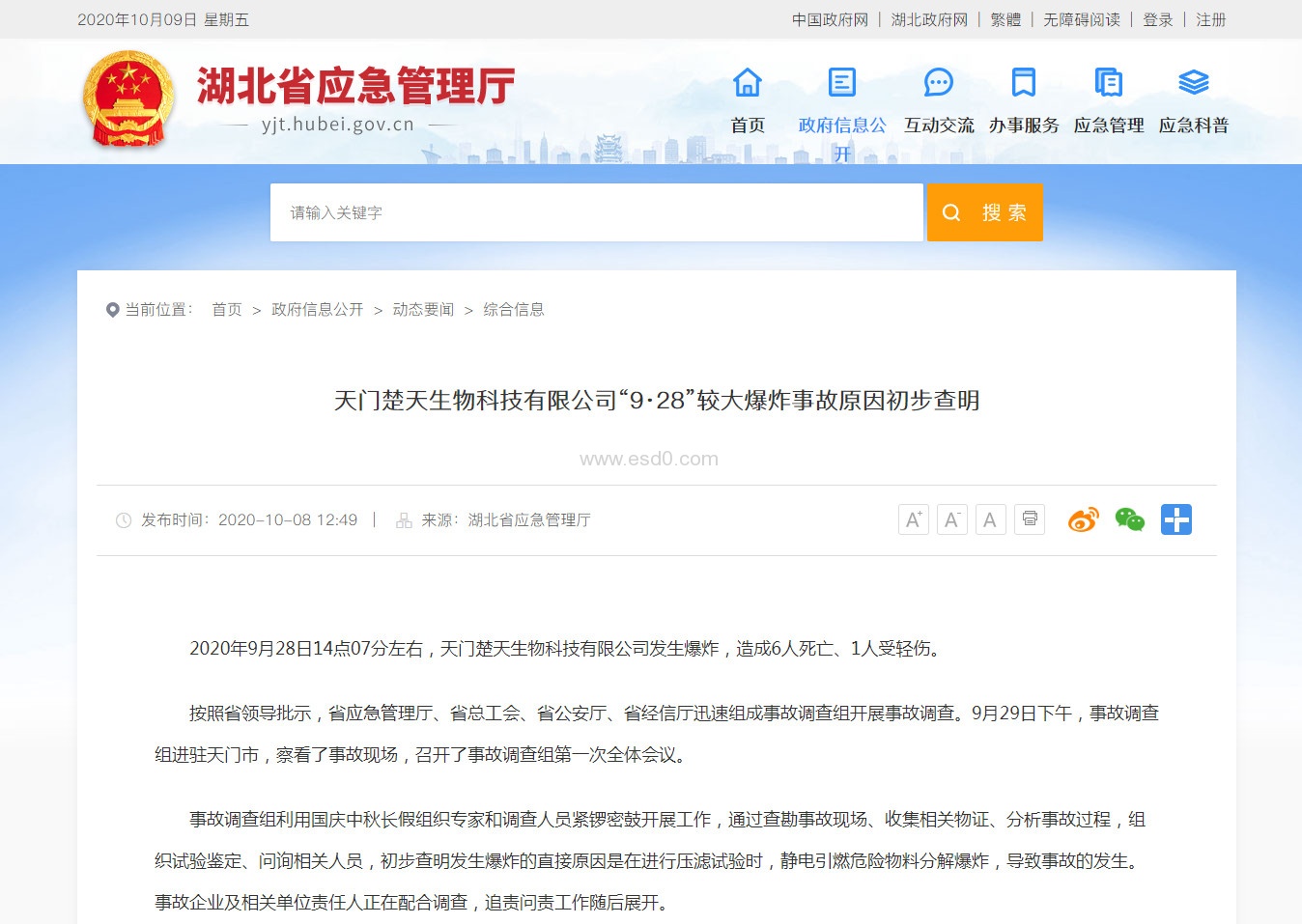Click the orange 搜索 search button
1302x924 pixels.
[x=984, y=212]
